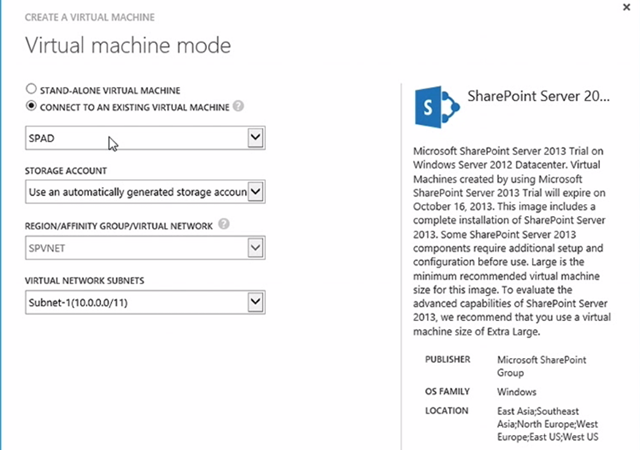
Task: Click the Create a Virtual Machine header text
Action: [90, 18]
